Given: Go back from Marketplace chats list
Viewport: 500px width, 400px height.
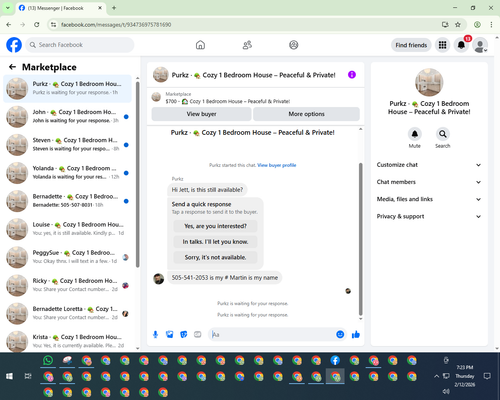Looking at the screenshot, I should pyautogui.click(x=13, y=67).
